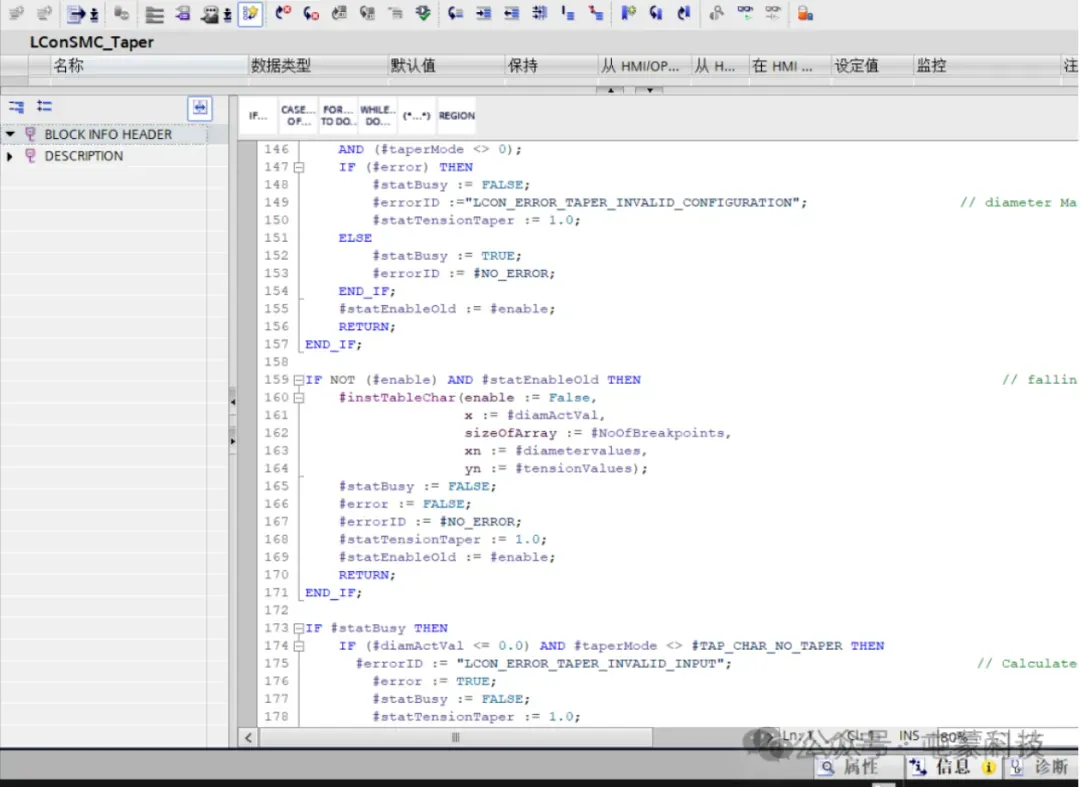Collapse BLOCK INFO HEADER region
This screenshot has height=787, width=1080.
[10, 134]
